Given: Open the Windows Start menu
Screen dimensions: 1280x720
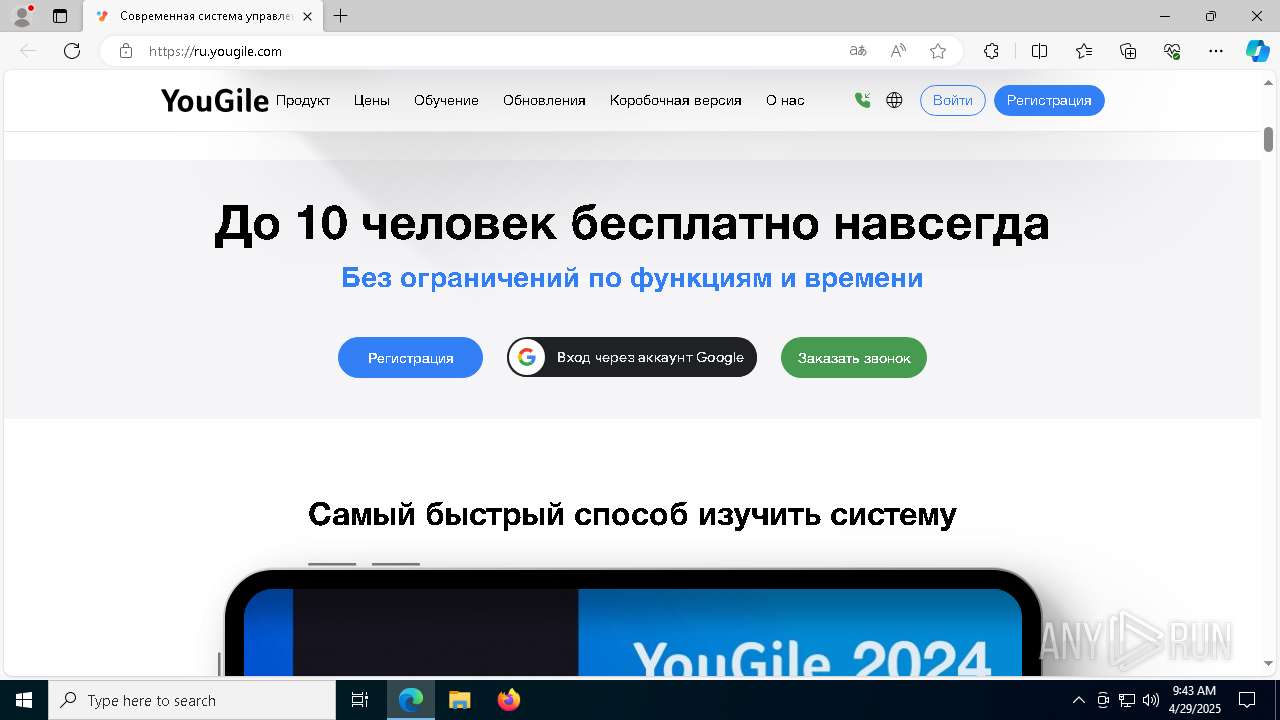Looking at the screenshot, I should [24, 700].
